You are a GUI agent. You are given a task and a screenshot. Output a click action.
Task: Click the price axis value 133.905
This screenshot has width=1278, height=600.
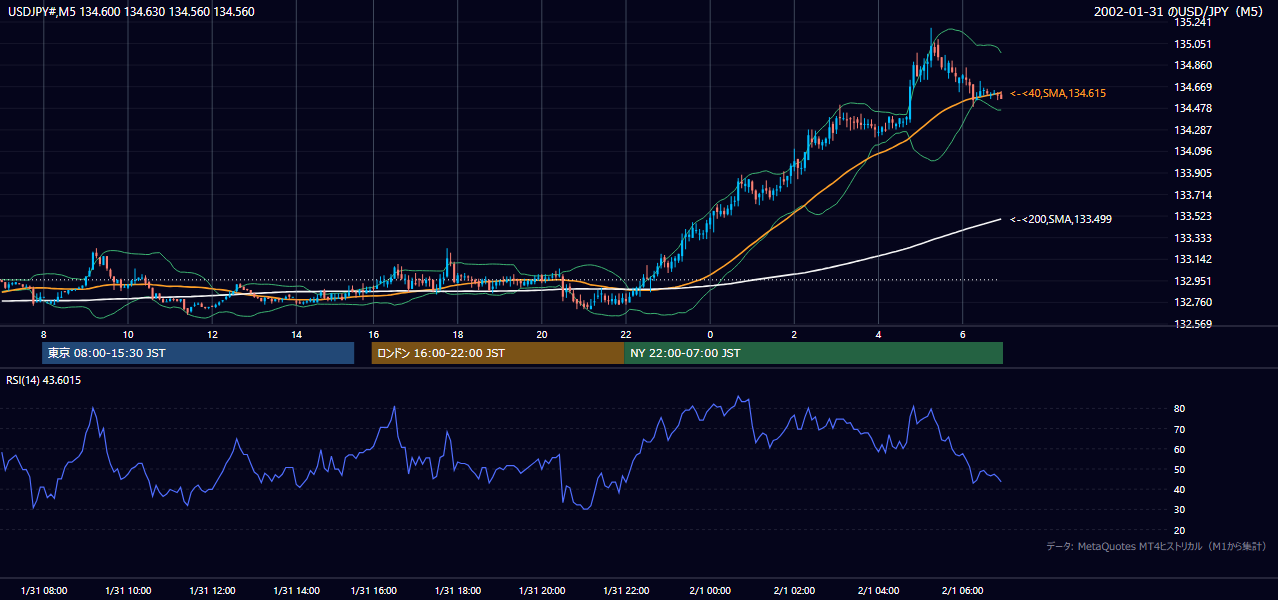click(1192, 174)
